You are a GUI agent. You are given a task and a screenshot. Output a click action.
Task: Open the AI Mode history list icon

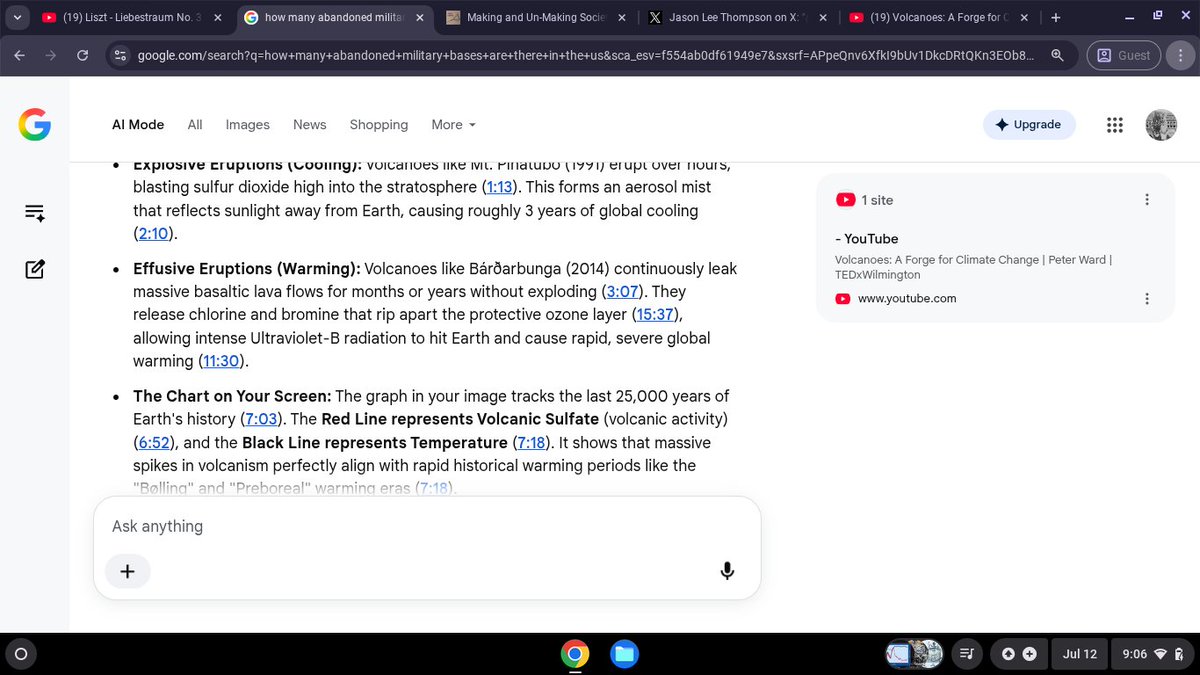click(x=35, y=213)
